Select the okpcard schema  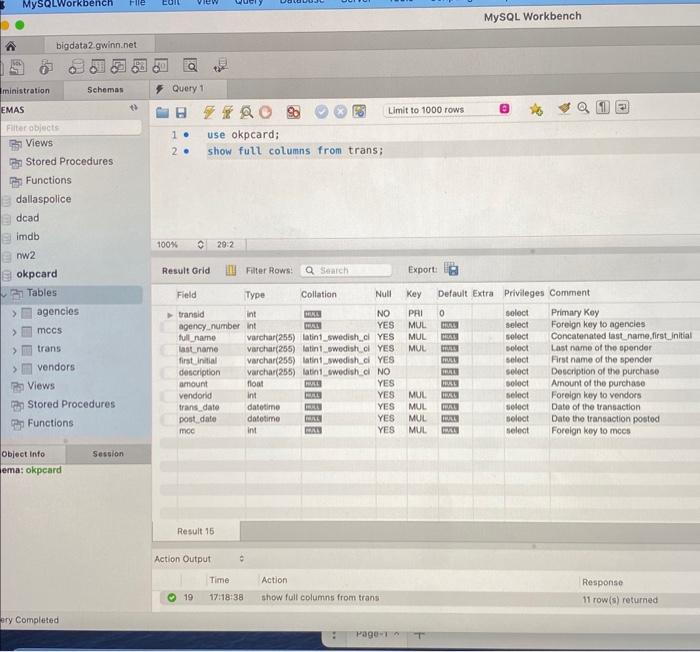click(37, 274)
